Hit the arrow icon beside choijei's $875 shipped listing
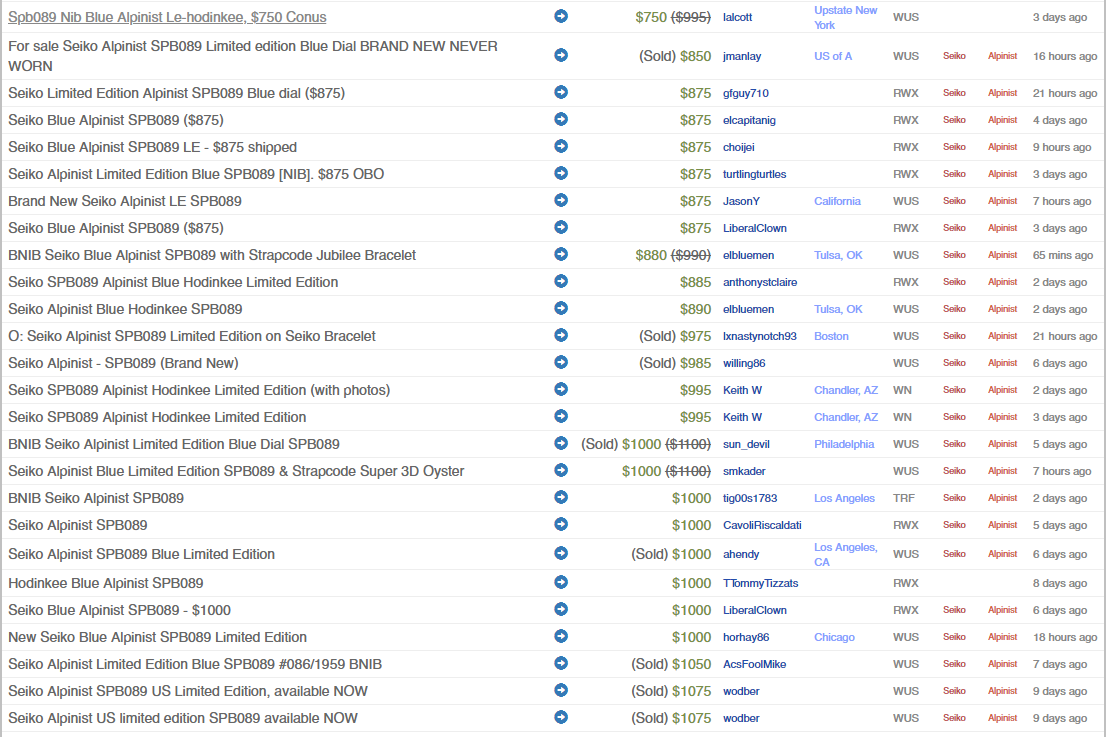Viewport: 1106px width, 737px height. tap(561, 146)
